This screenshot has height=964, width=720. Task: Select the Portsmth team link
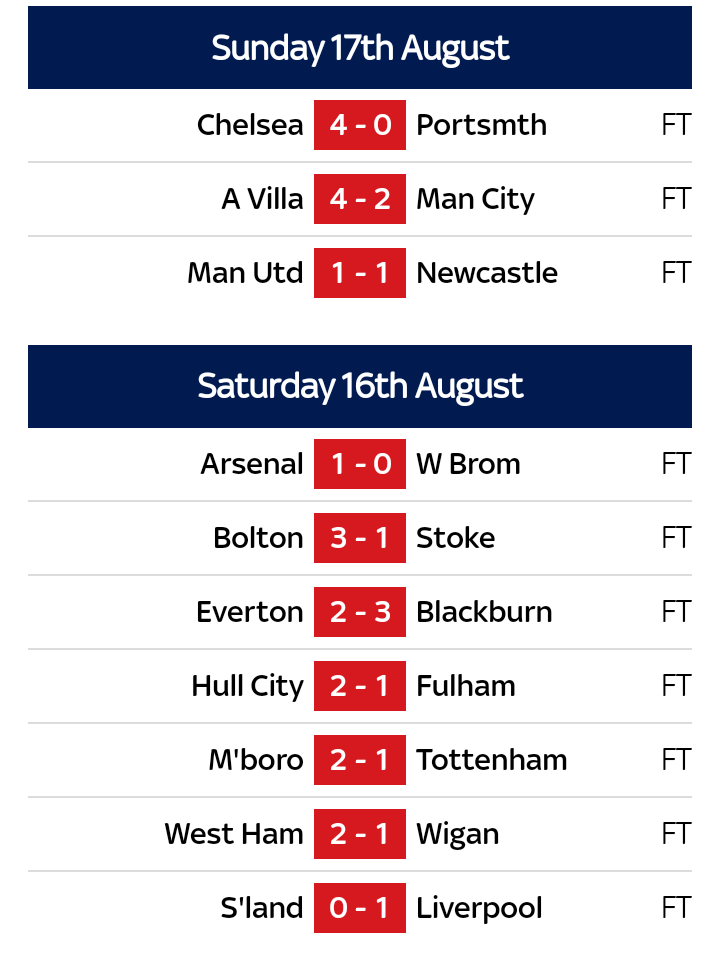[x=481, y=125]
